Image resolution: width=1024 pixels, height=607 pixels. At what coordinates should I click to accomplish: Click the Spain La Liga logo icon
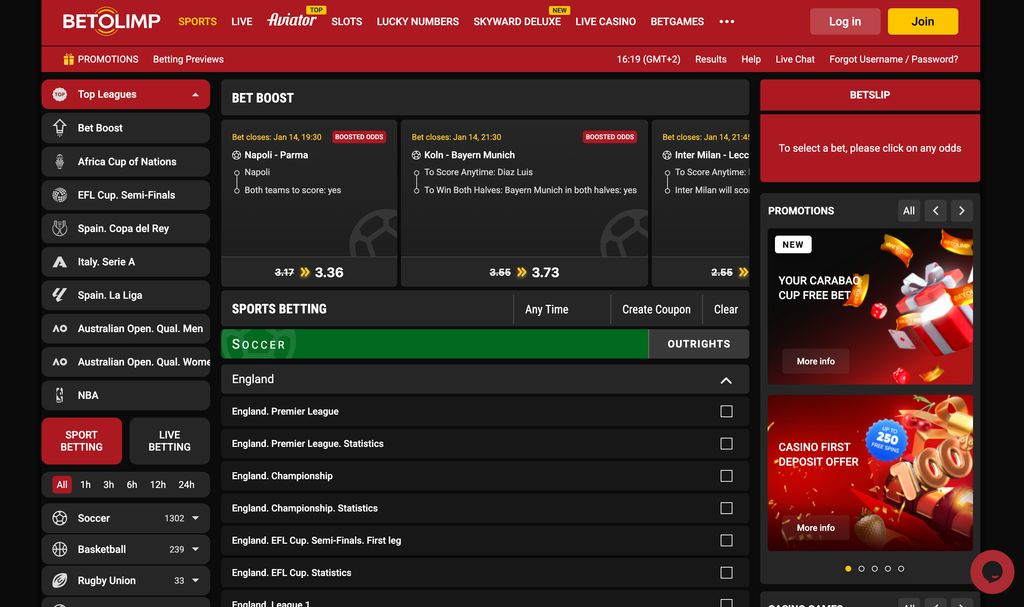pos(59,295)
